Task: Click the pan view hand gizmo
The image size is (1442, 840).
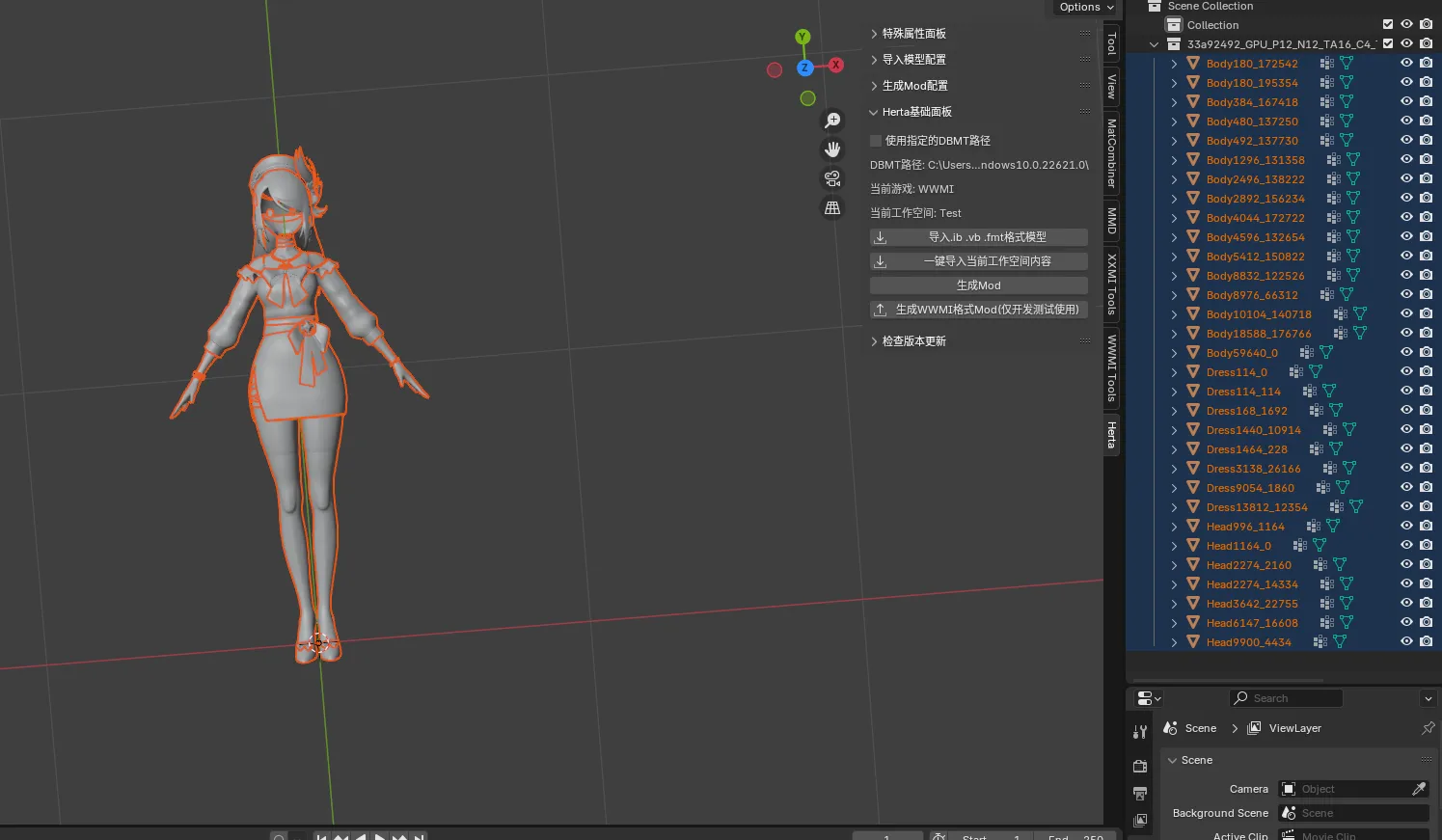Action: (832, 149)
